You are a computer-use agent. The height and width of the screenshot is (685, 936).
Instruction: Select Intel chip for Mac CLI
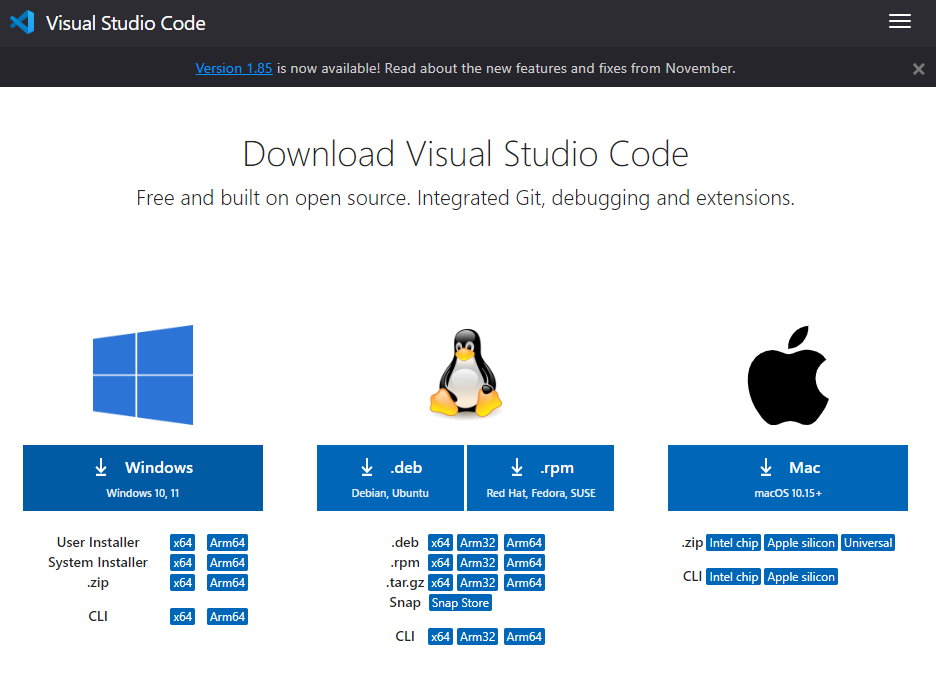pyautogui.click(x=734, y=576)
